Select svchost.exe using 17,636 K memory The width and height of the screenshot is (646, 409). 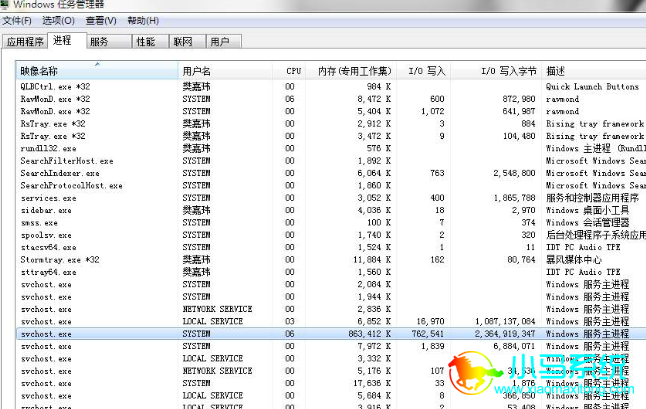pyautogui.click(x=331, y=383)
